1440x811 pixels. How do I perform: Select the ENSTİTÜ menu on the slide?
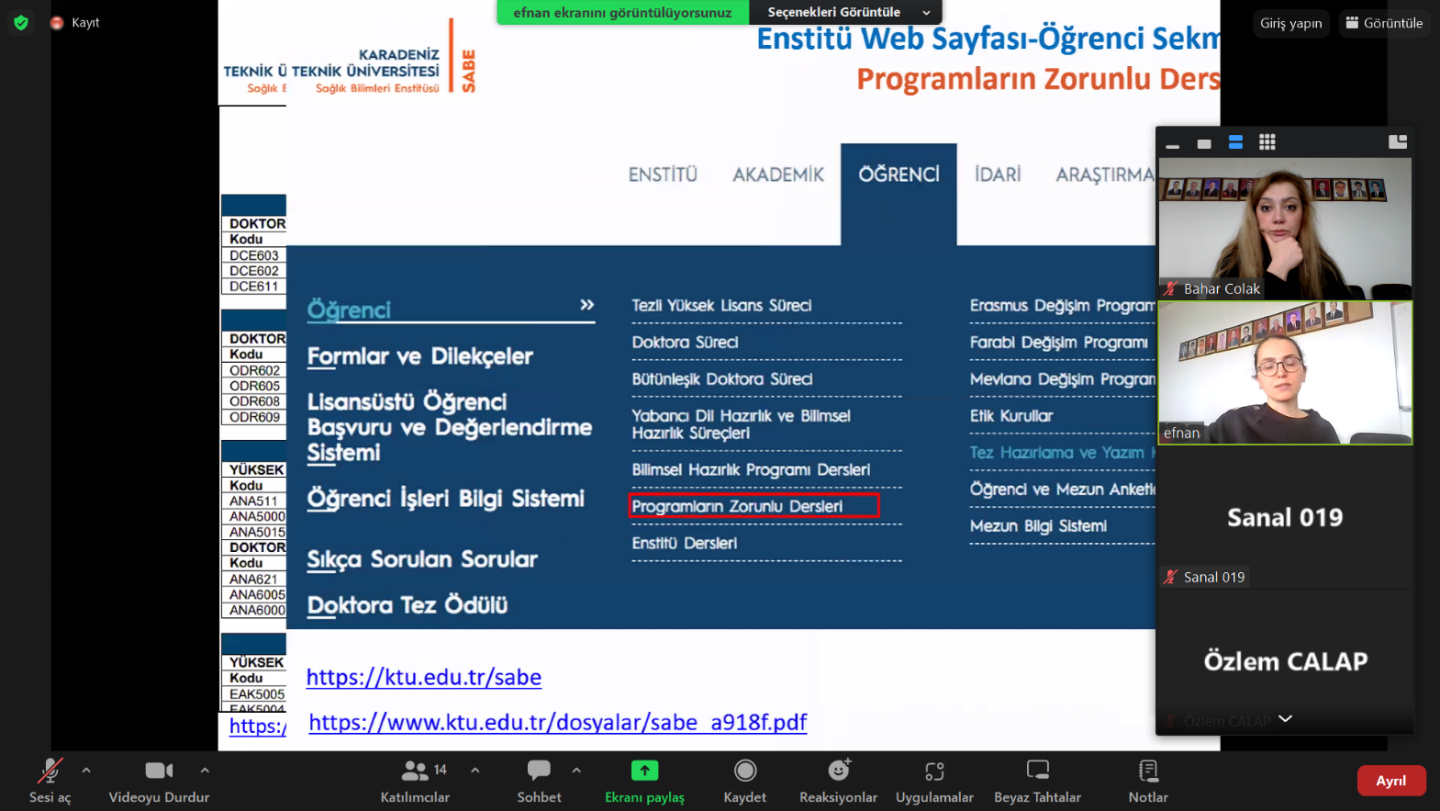(663, 175)
